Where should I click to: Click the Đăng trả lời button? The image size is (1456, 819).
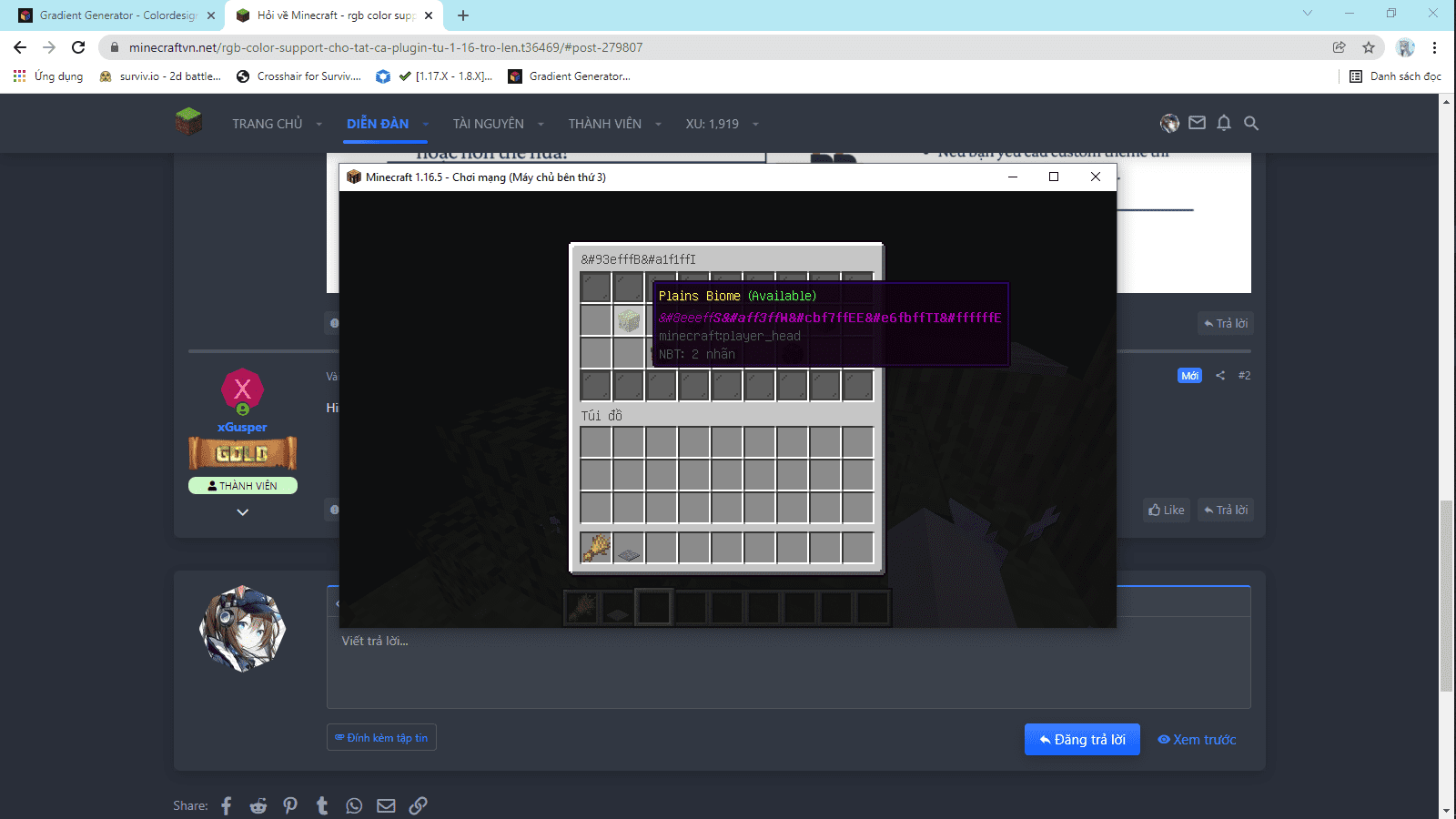1082,740
